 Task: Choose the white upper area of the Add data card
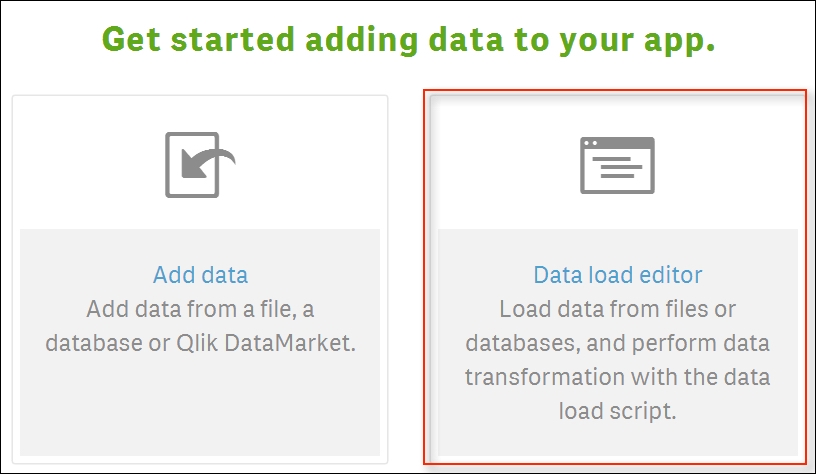(200, 163)
